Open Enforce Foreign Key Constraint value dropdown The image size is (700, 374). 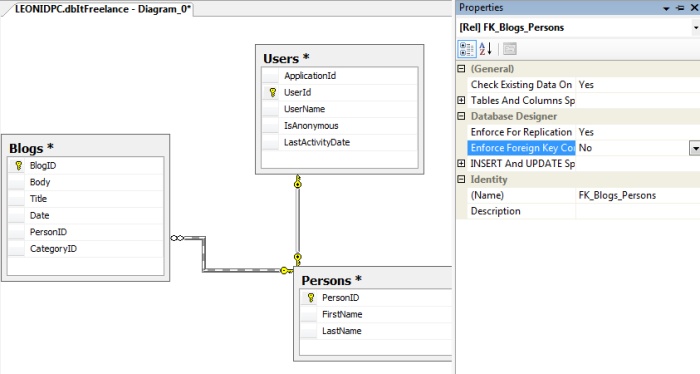tap(695, 148)
